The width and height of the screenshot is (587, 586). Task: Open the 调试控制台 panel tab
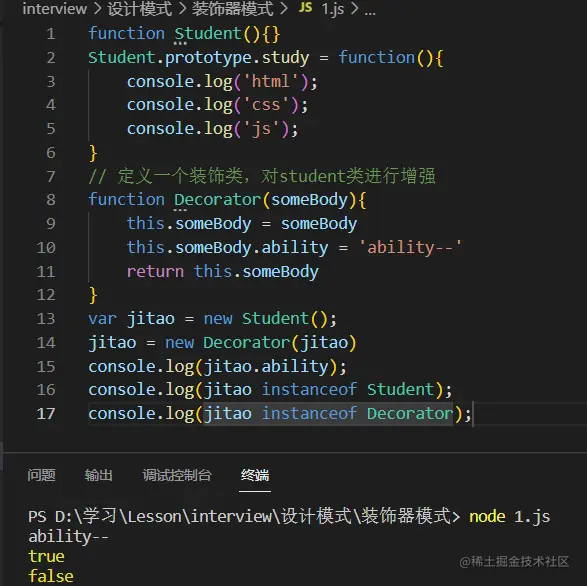[x=177, y=475]
